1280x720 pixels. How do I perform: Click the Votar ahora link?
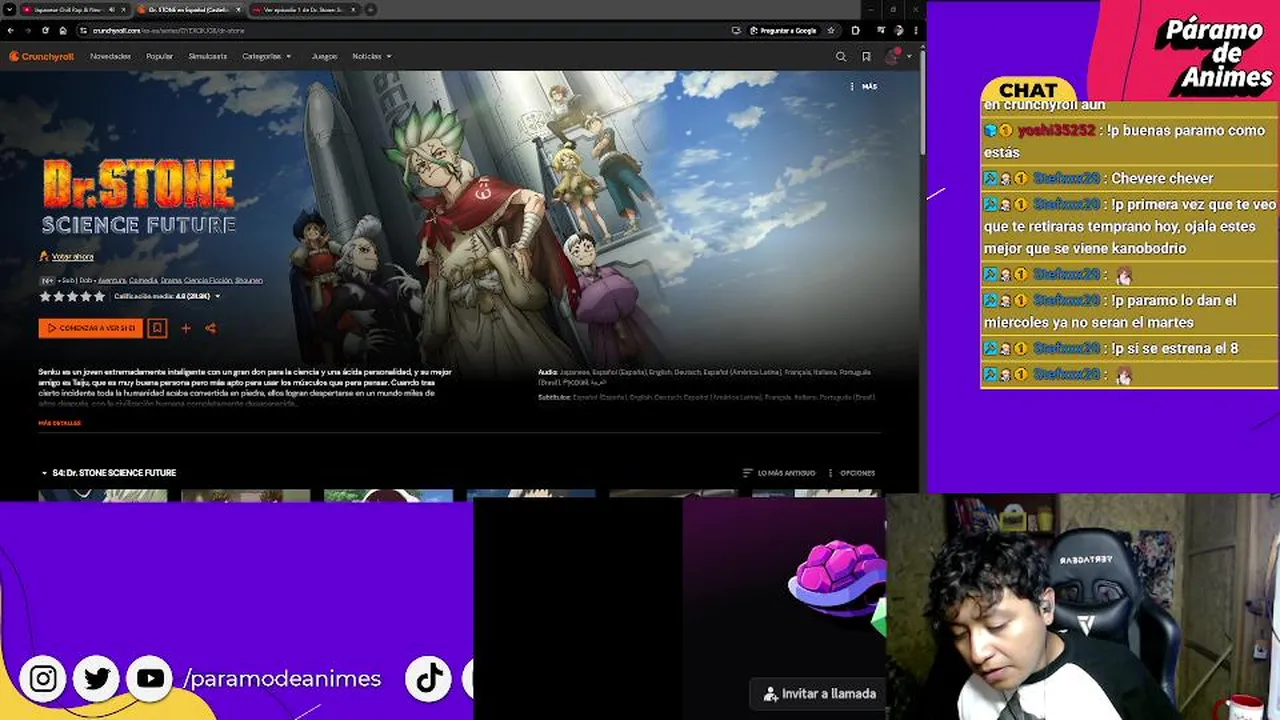72,257
